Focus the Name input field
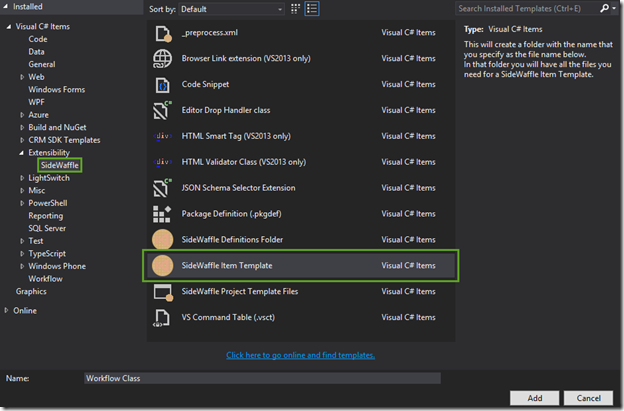624x411 pixels. pyautogui.click(x=262, y=378)
